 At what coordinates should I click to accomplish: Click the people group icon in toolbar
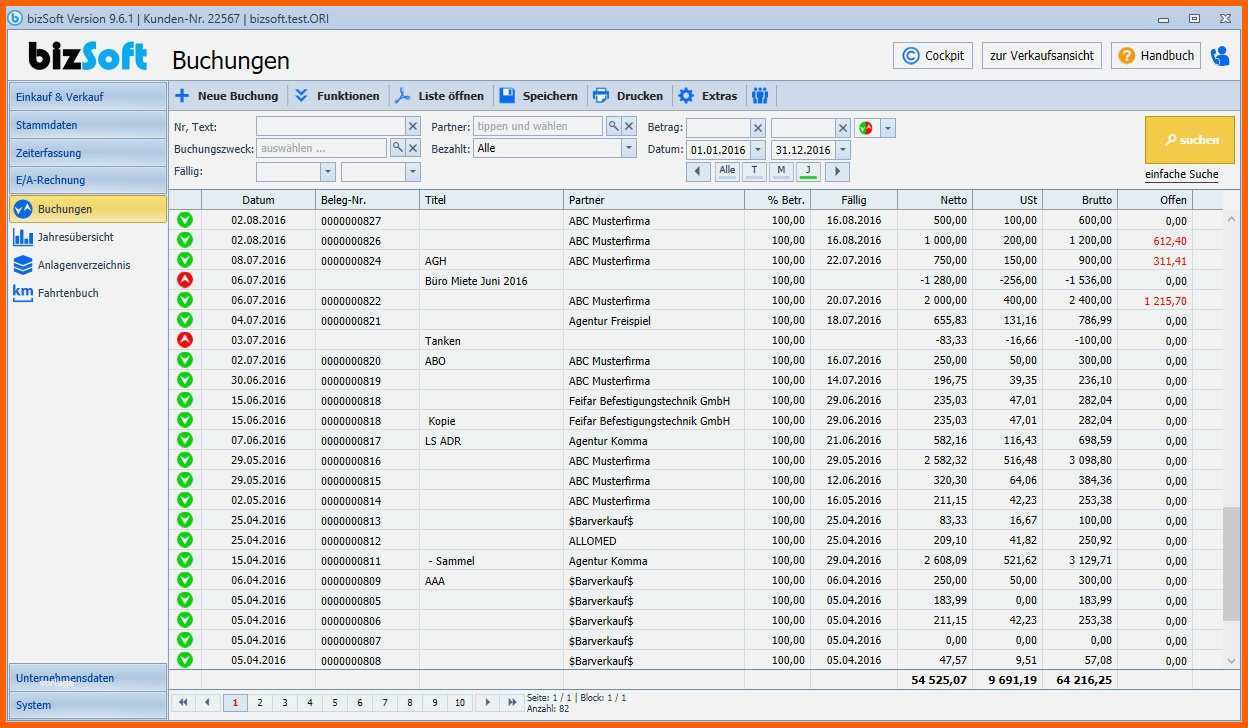click(760, 96)
